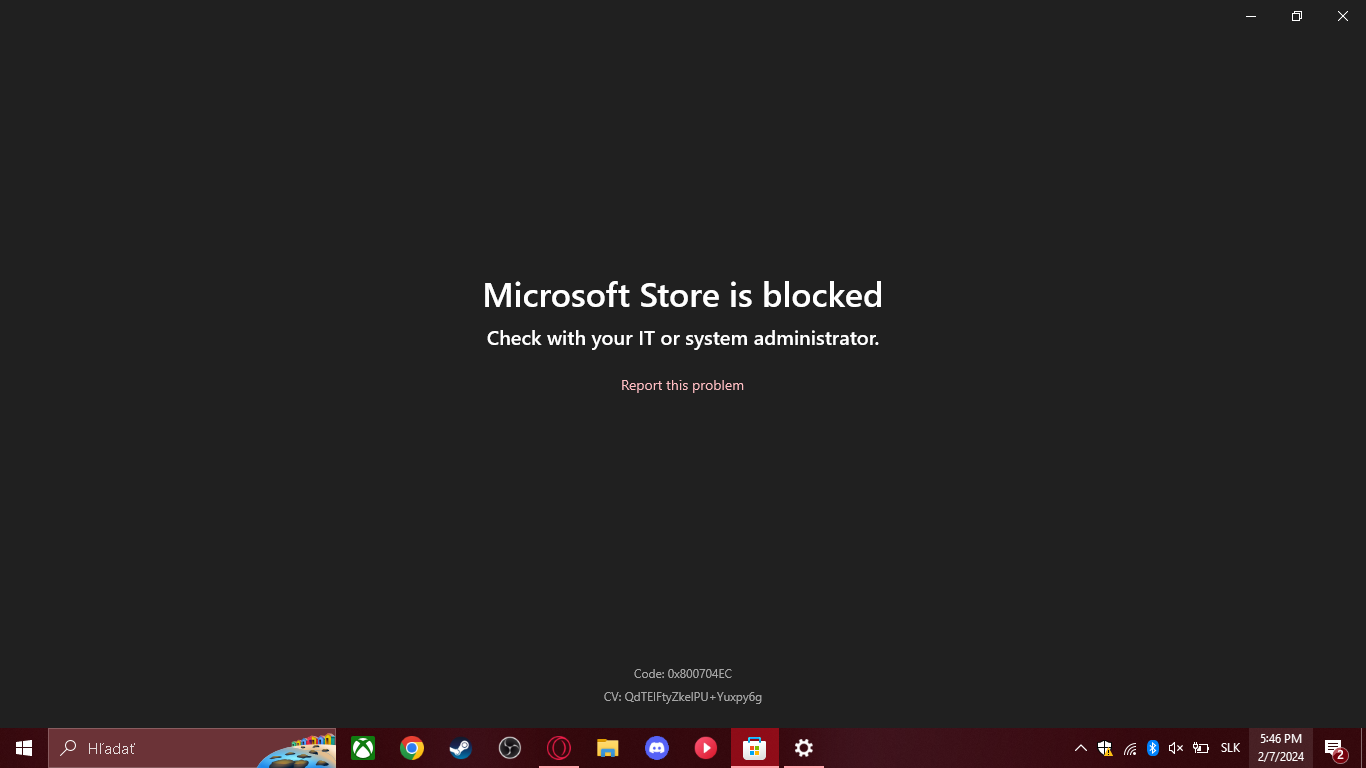1366x768 pixels.
Task: Close the Microsoft Store window
Action: 1343,16
